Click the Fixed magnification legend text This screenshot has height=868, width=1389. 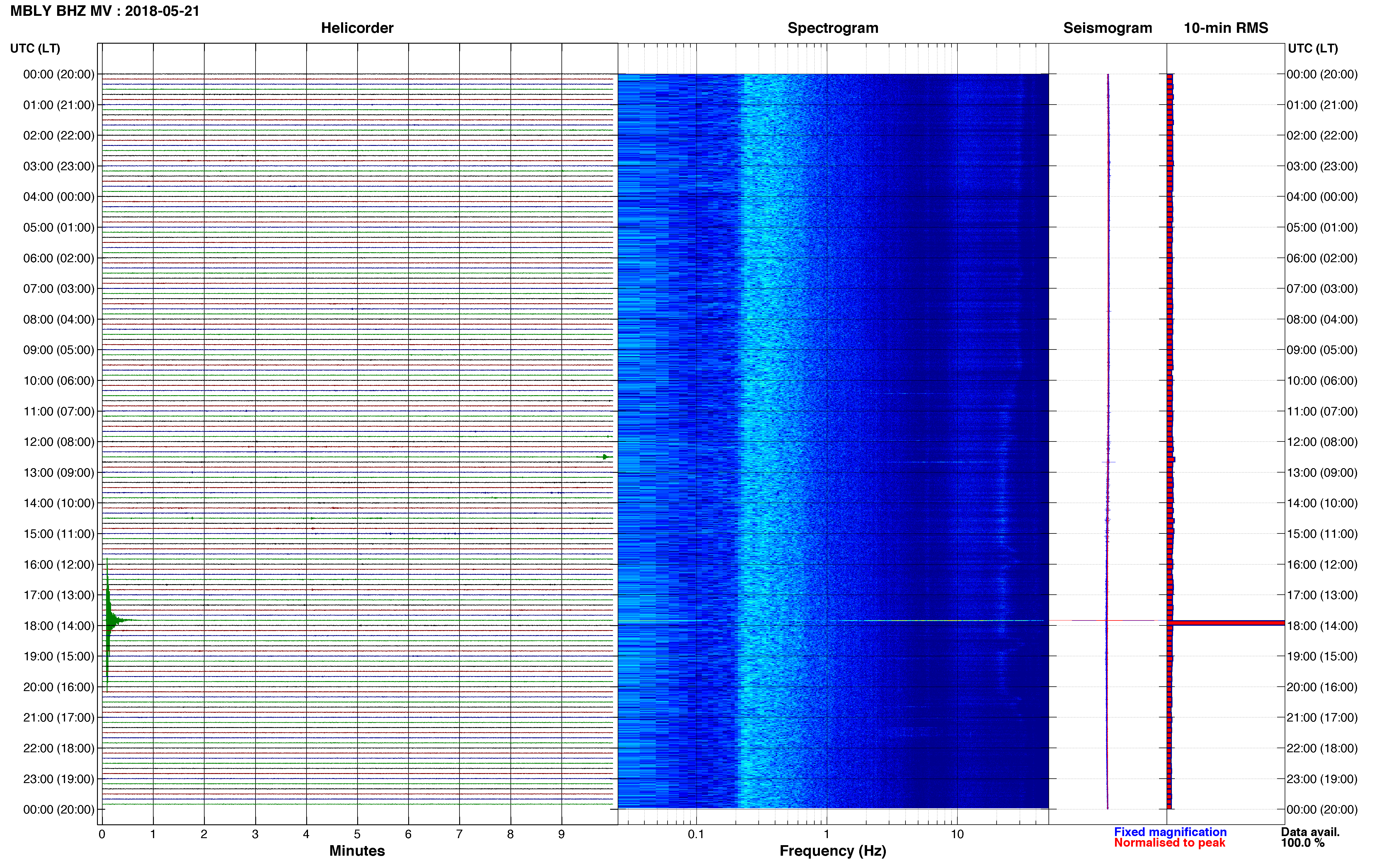point(1170,832)
